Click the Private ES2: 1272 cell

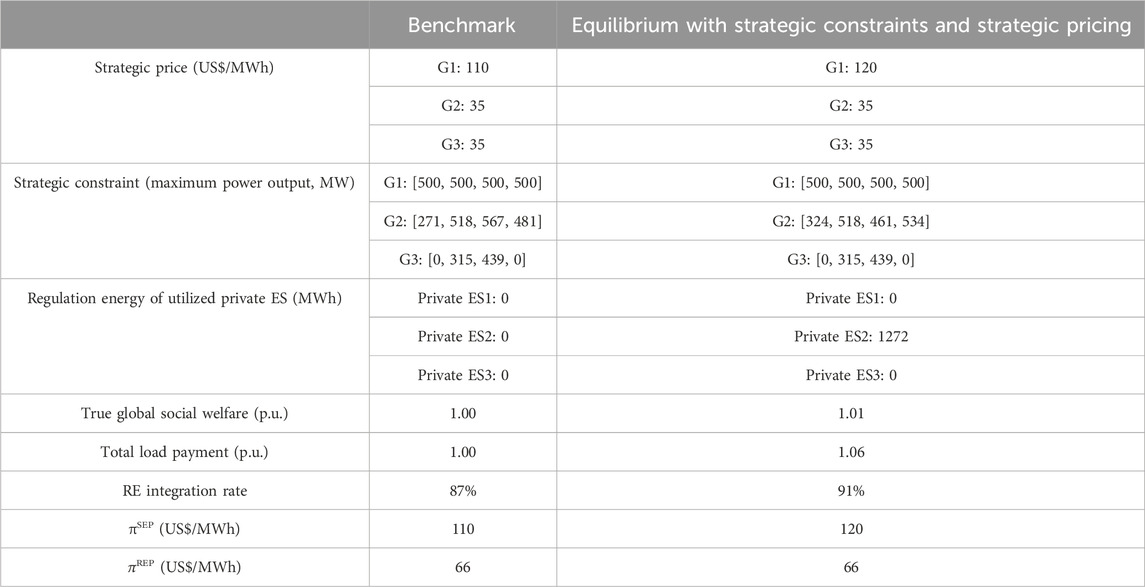click(851, 336)
